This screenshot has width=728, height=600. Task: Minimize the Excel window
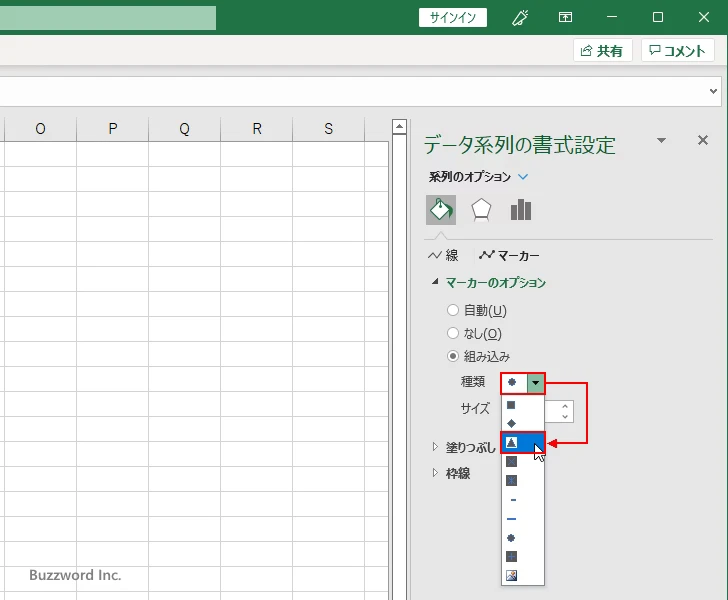(611, 18)
